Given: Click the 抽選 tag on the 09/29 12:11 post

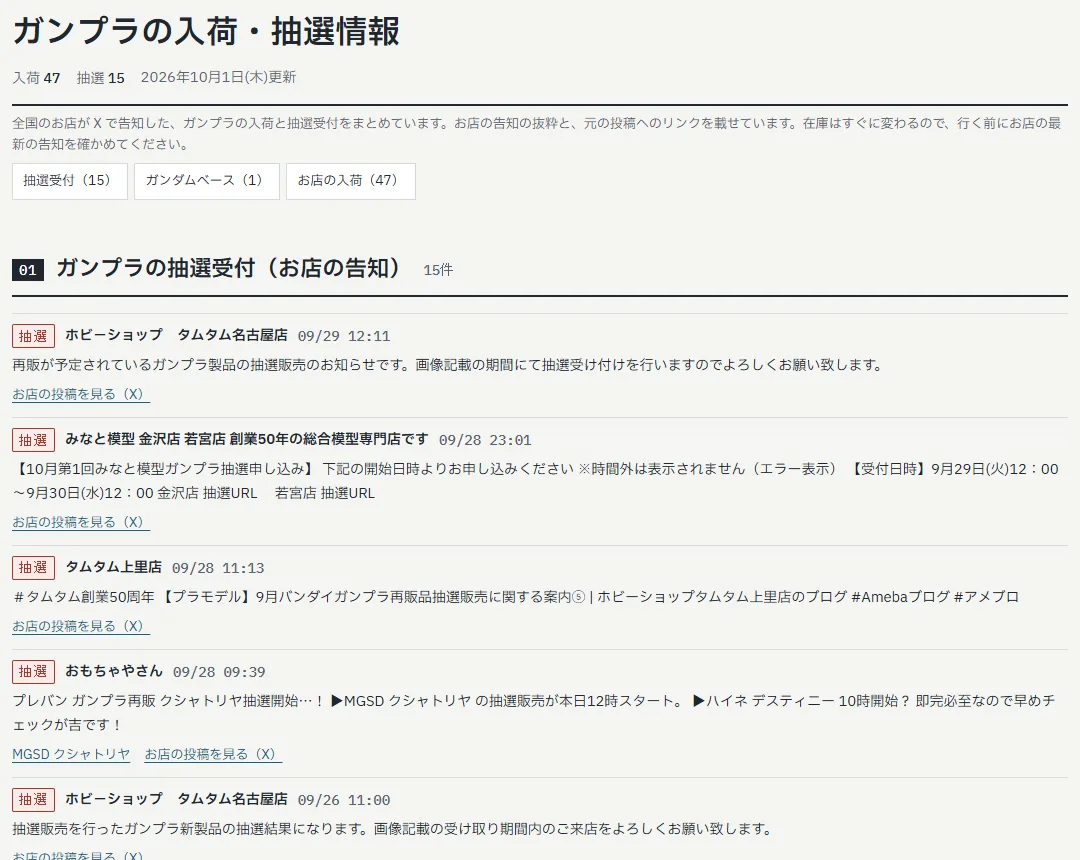Looking at the screenshot, I should (x=33, y=336).
